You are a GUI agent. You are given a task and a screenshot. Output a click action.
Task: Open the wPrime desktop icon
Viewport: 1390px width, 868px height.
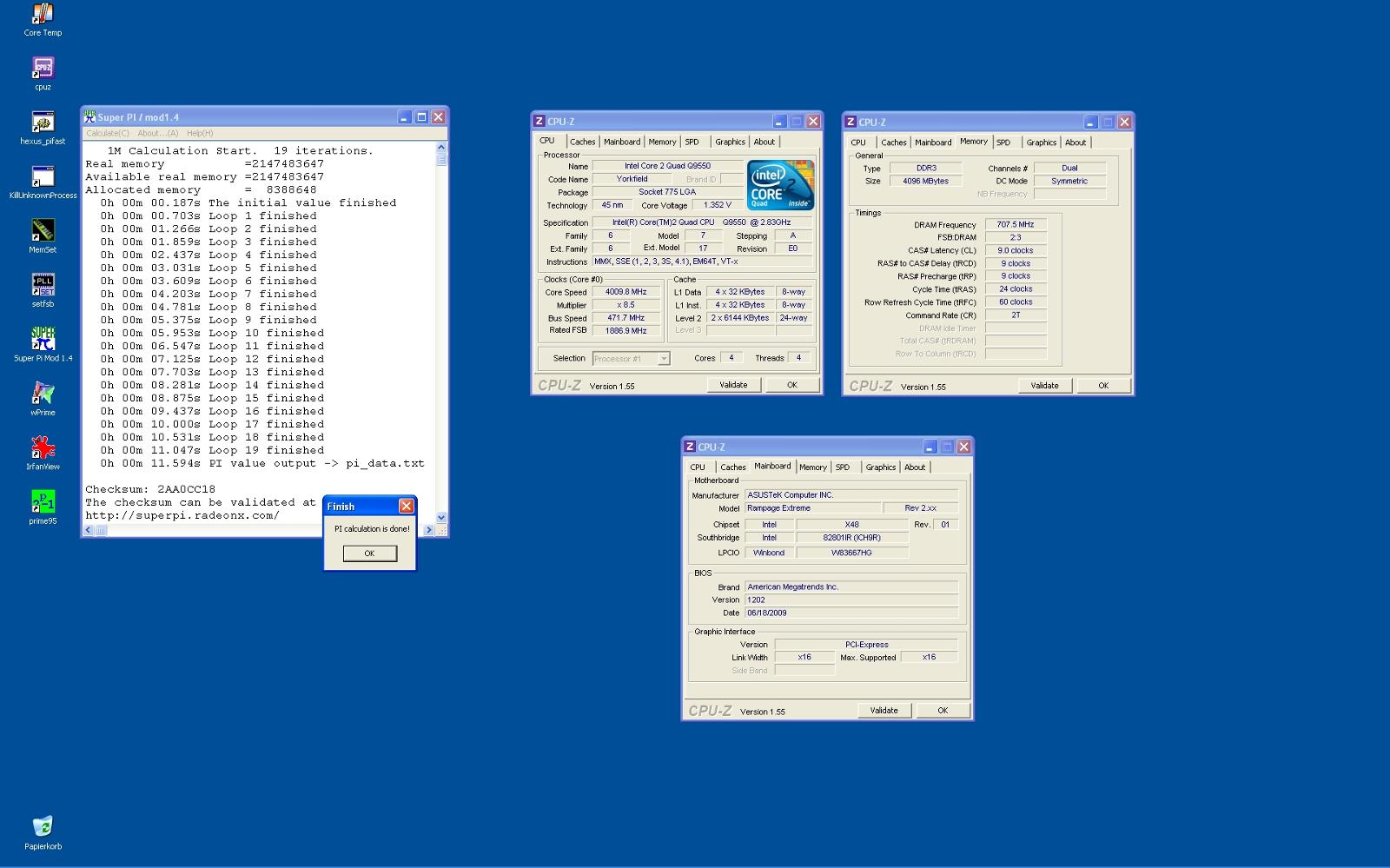(x=43, y=400)
